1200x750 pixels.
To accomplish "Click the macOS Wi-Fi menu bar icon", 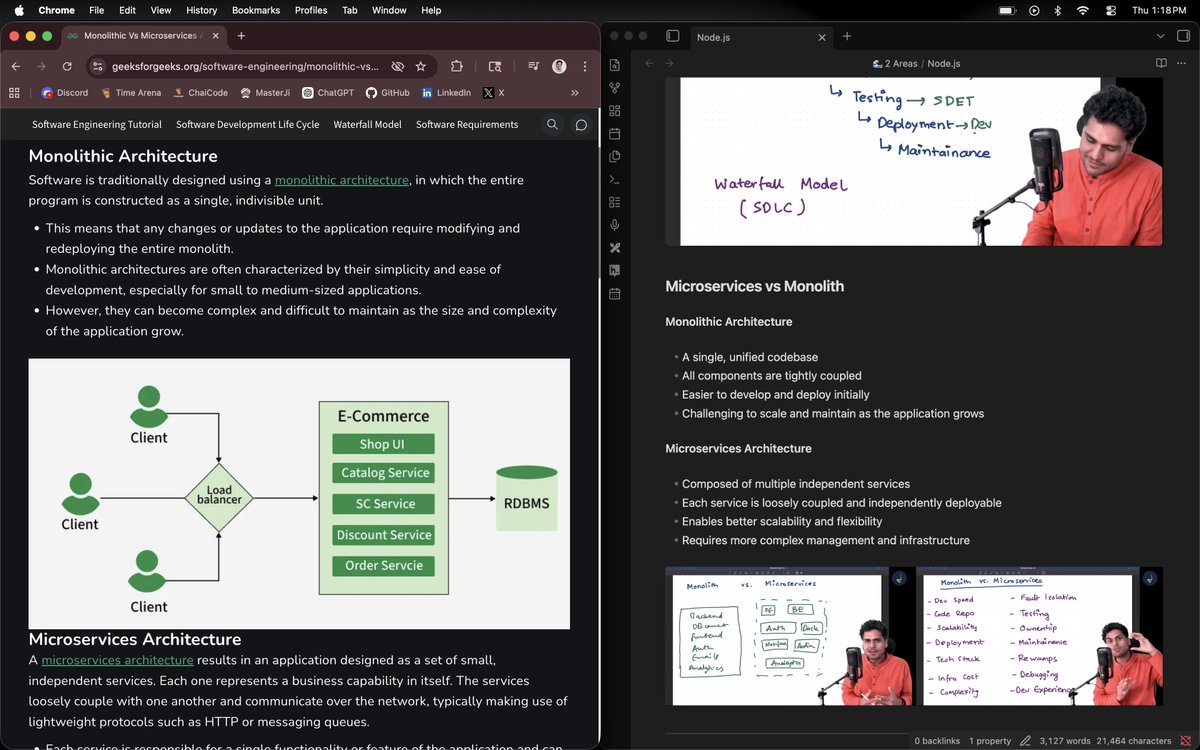I will [x=1082, y=10].
